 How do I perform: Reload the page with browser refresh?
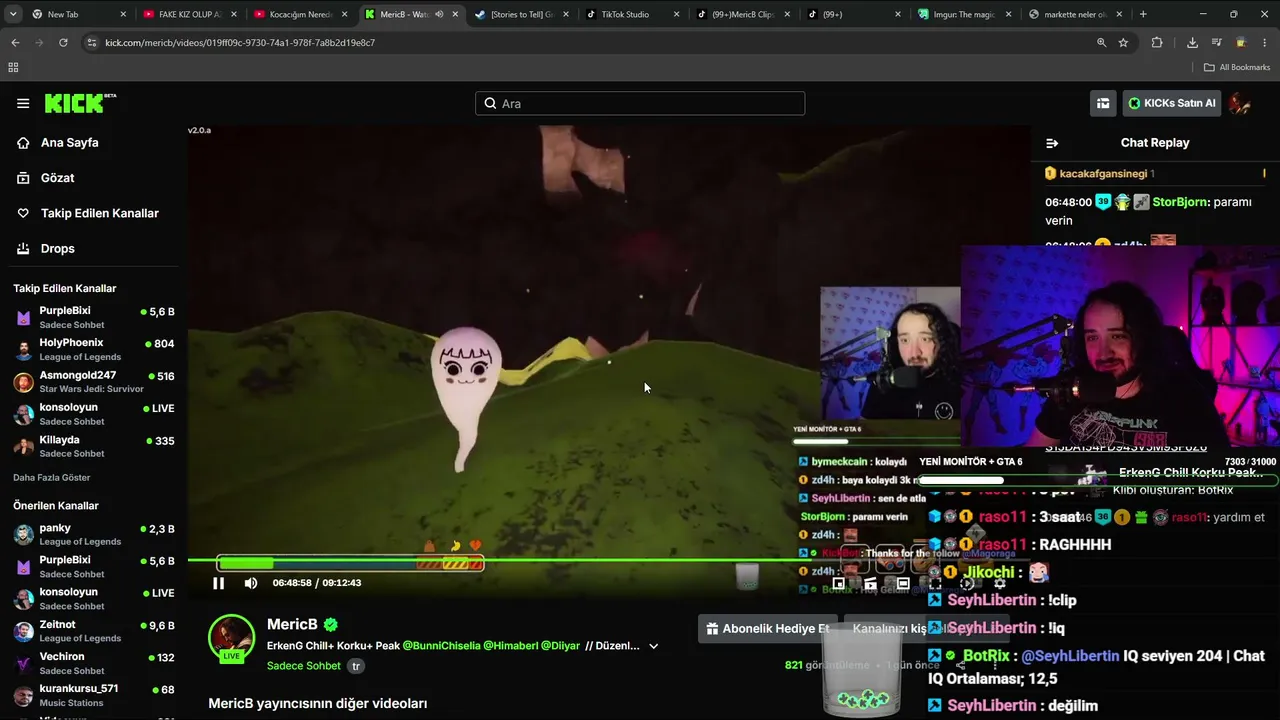pyautogui.click(x=63, y=43)
